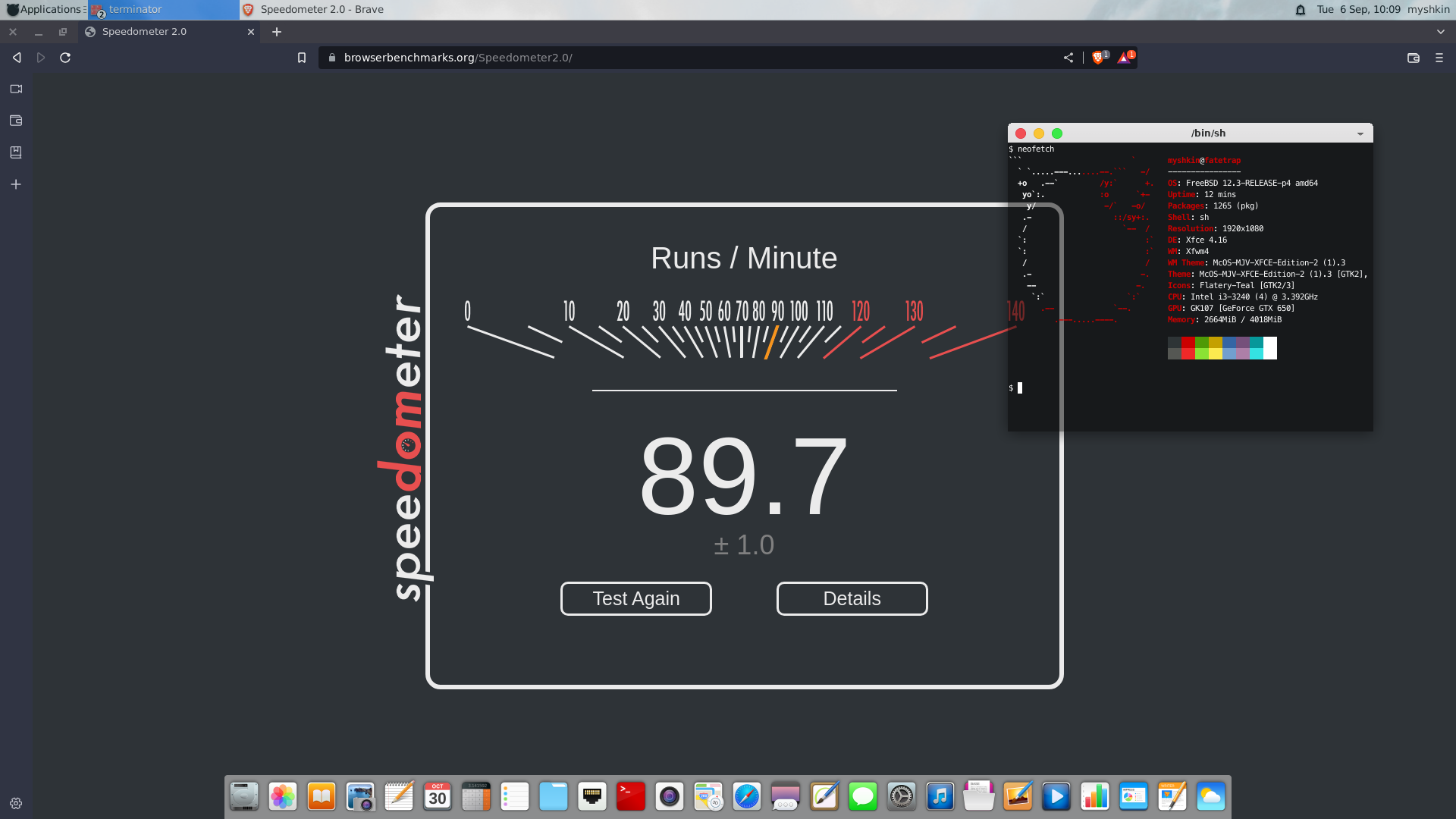1456x819 pixels.
Task: Click the white color block in neofetch output
Action: click(x=1270, y=348)
